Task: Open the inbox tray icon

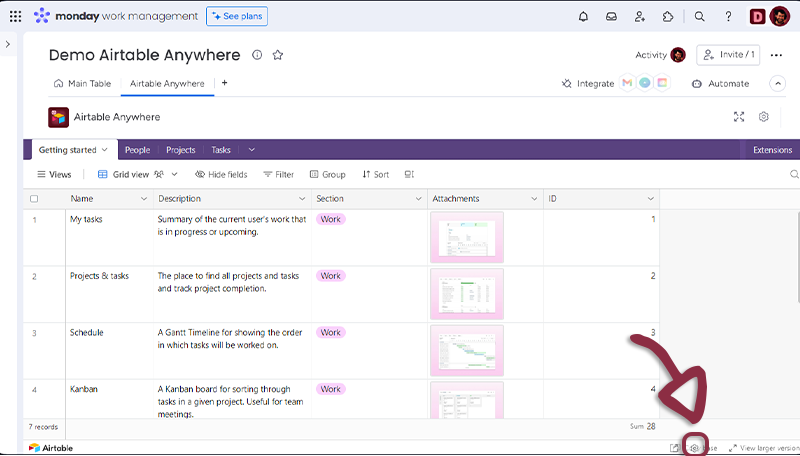Action: 611,16
